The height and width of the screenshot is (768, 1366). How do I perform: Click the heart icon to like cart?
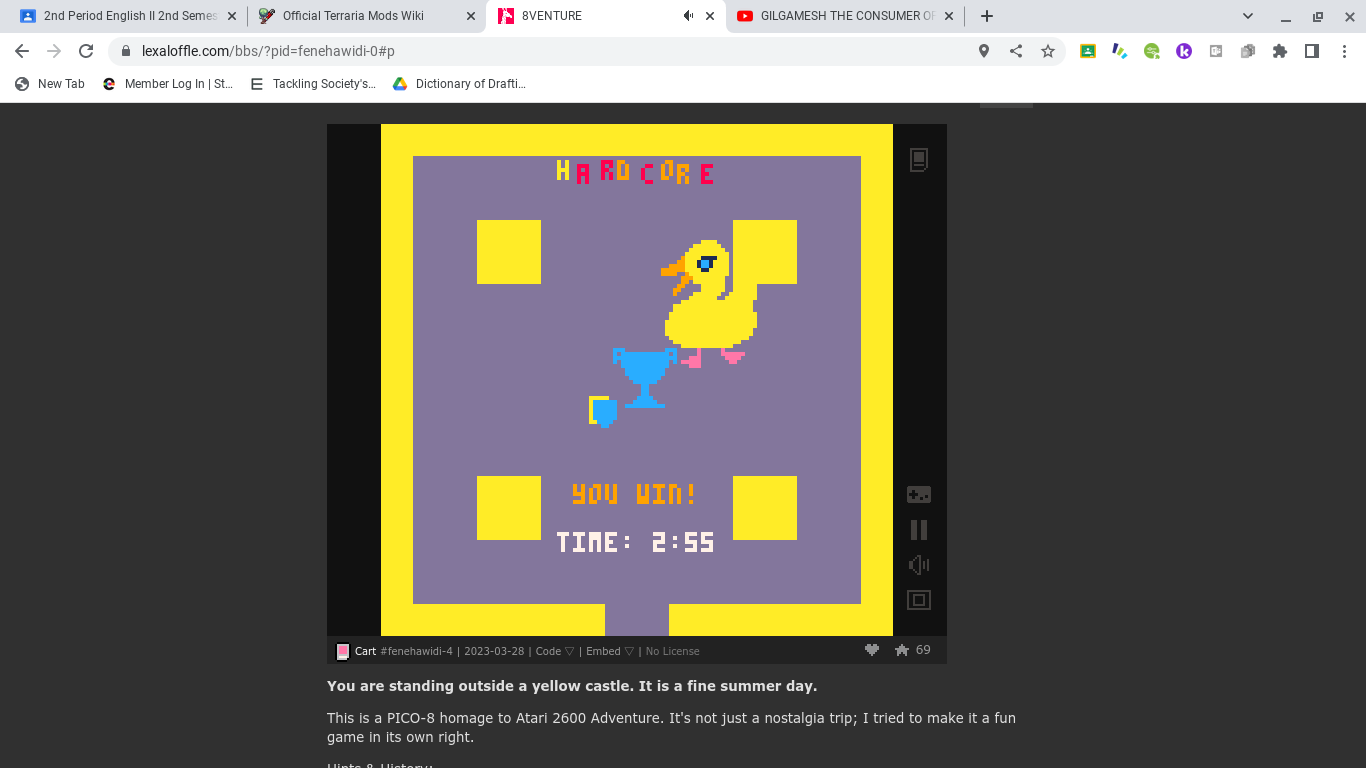pyautogui.click(x=872, y=650)
